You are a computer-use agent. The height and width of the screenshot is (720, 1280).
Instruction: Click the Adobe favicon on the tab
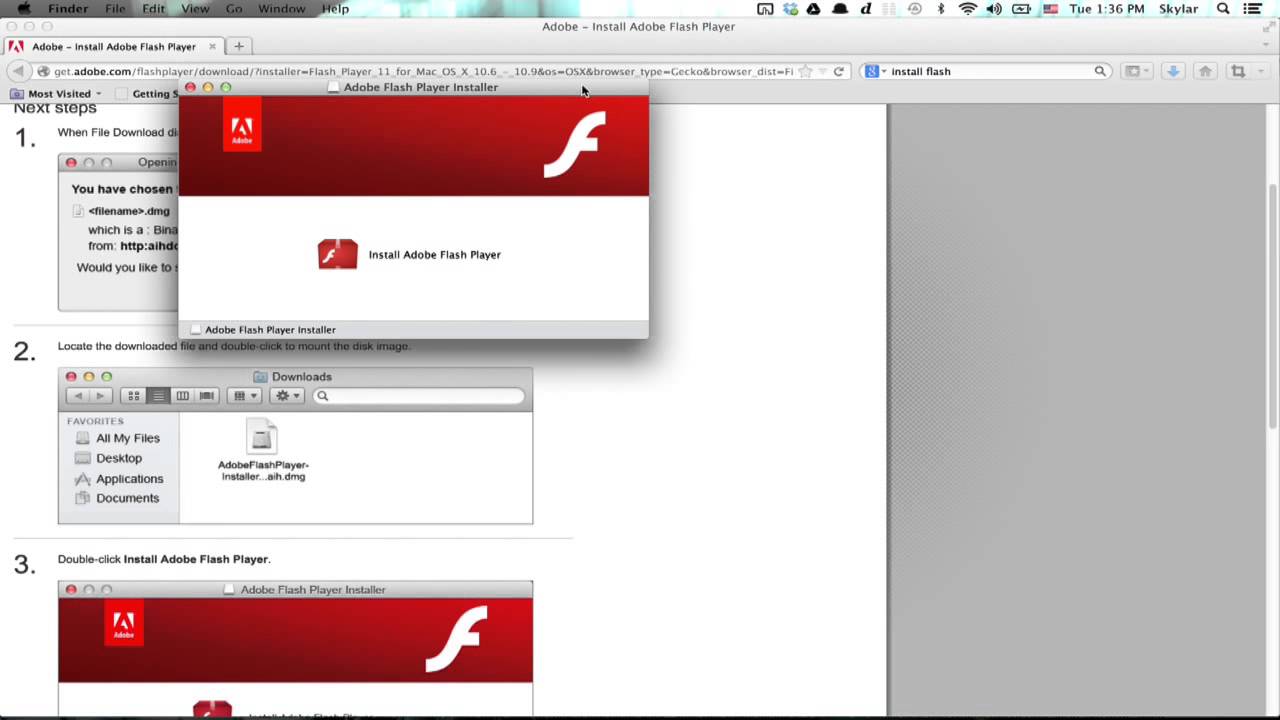16,46
